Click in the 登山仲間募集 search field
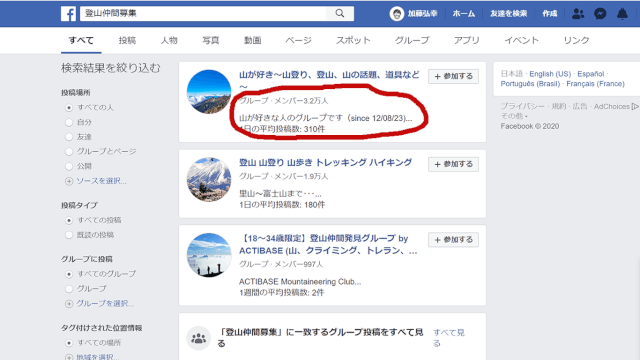The height and width of the screenshot is (360, 640). click(x=203, y=13)
